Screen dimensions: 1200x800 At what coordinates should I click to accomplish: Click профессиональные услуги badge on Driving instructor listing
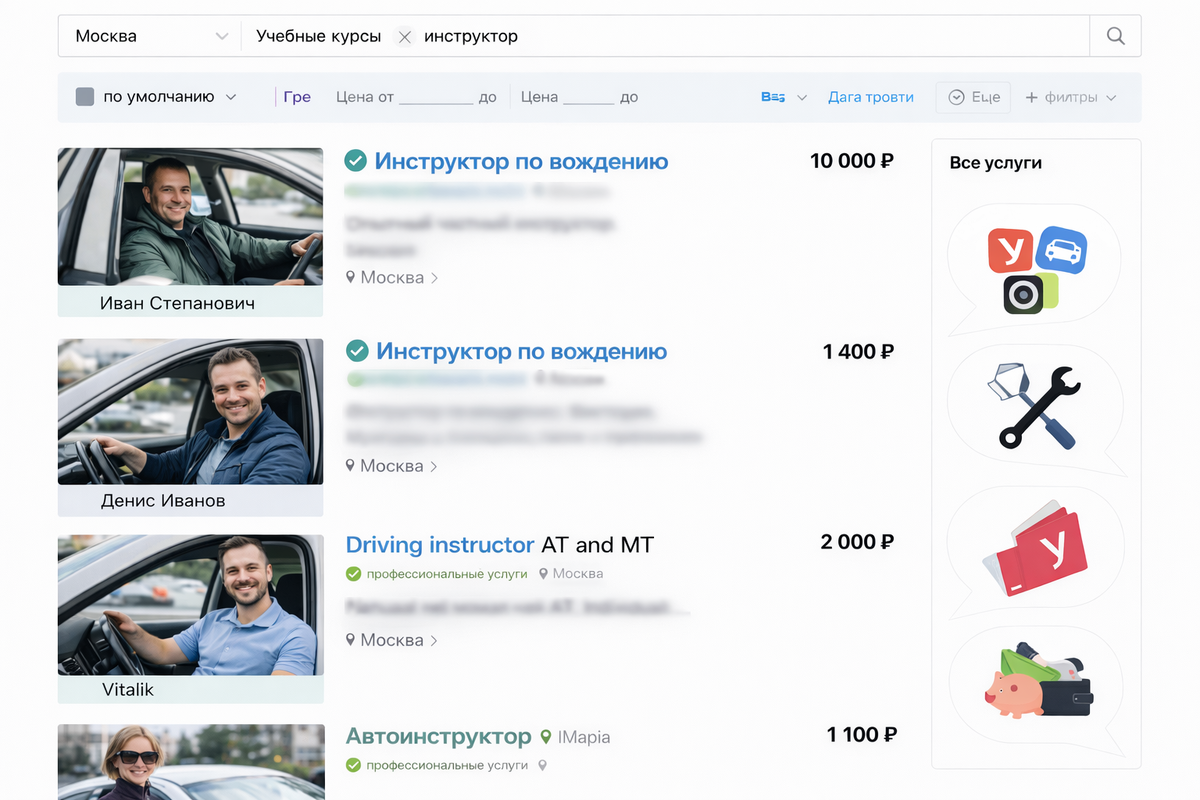(x=436, y=574)
